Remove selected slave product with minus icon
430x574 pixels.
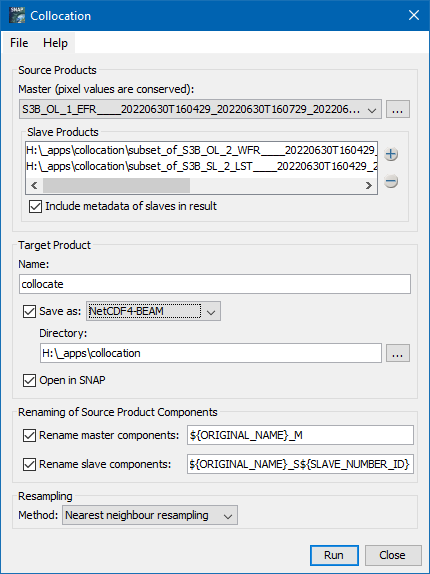(391, 181)
